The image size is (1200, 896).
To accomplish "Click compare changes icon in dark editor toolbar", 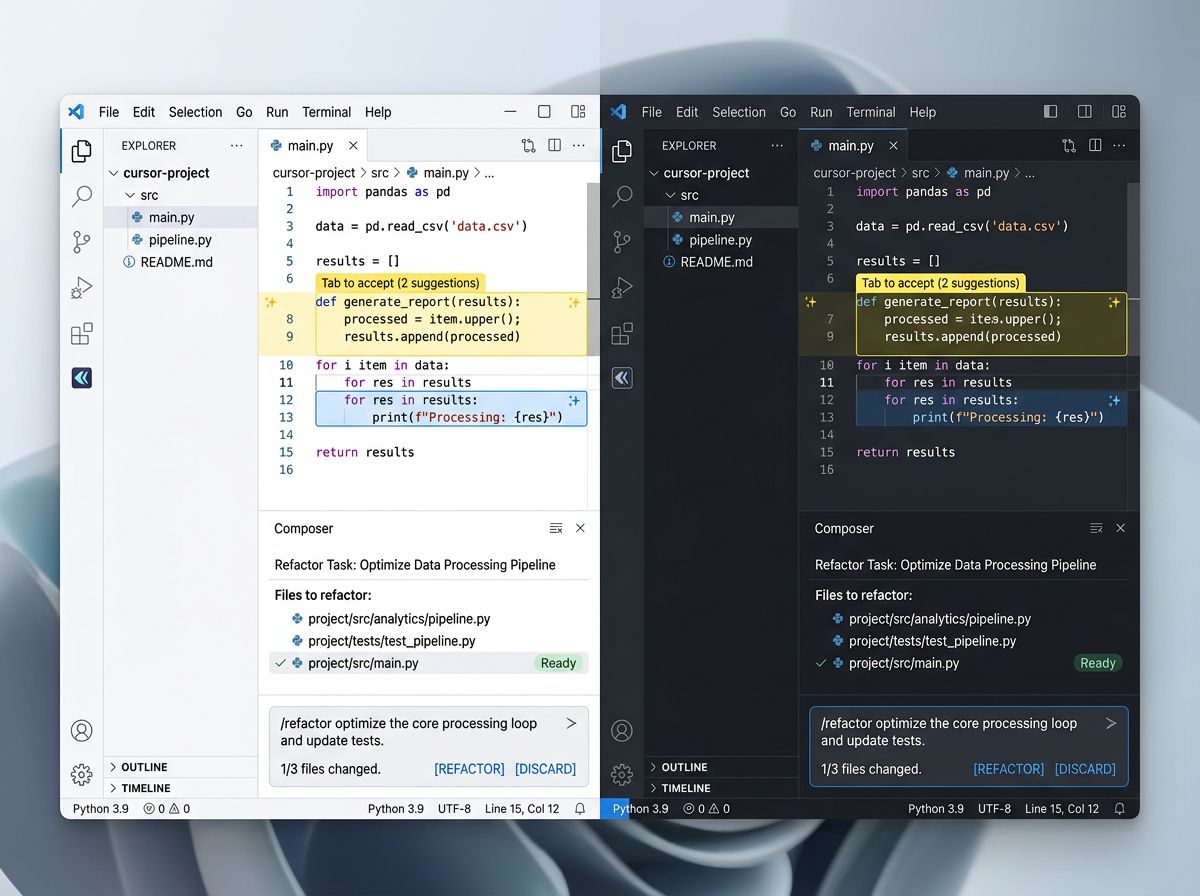I will coord(1069,146).
